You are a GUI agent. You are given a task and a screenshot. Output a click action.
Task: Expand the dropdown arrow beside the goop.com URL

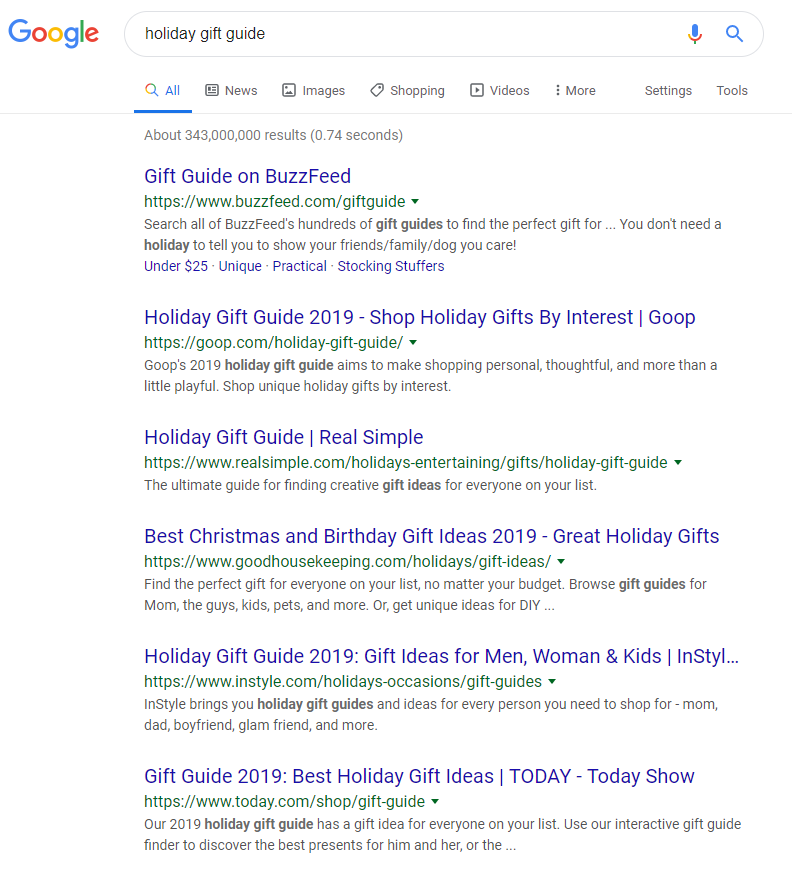coord(413,343)
